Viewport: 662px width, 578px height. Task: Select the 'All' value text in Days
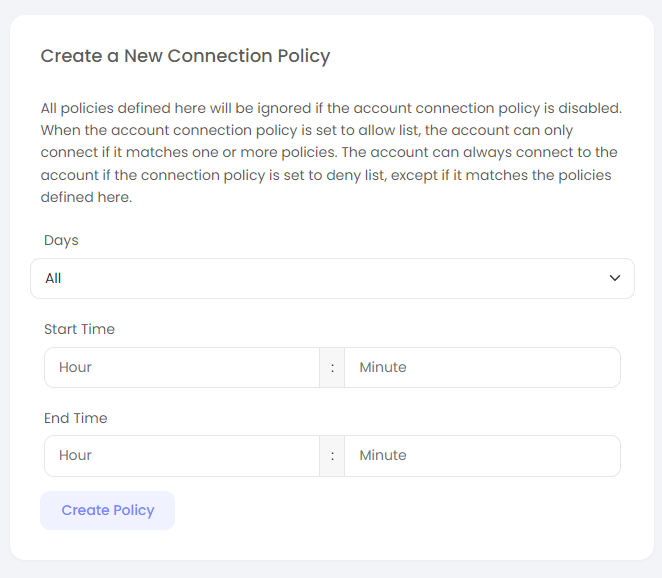pyautogui.click(x=53, y=278)
